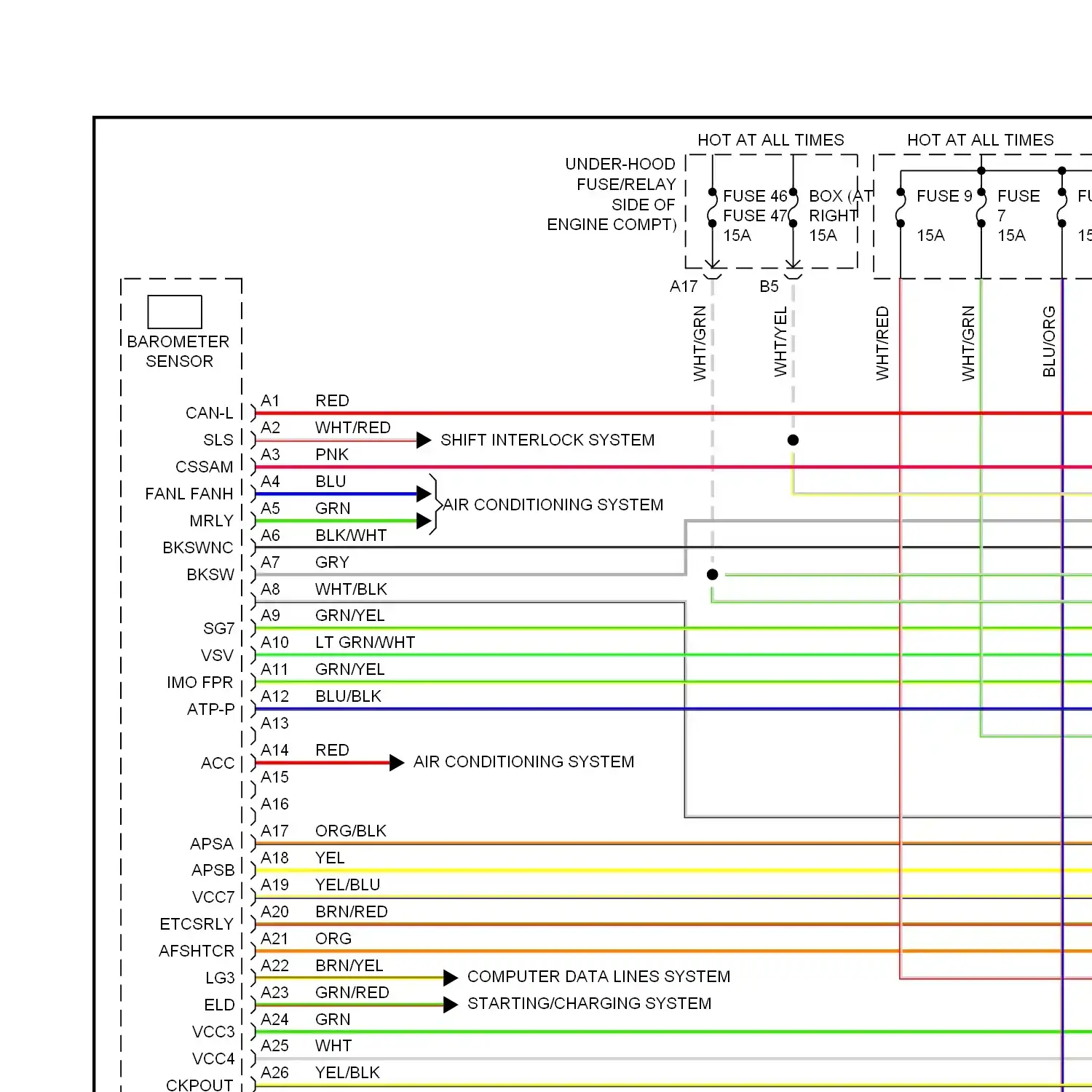
Task: Click the A1 terminal label
Action: point(270,400)
